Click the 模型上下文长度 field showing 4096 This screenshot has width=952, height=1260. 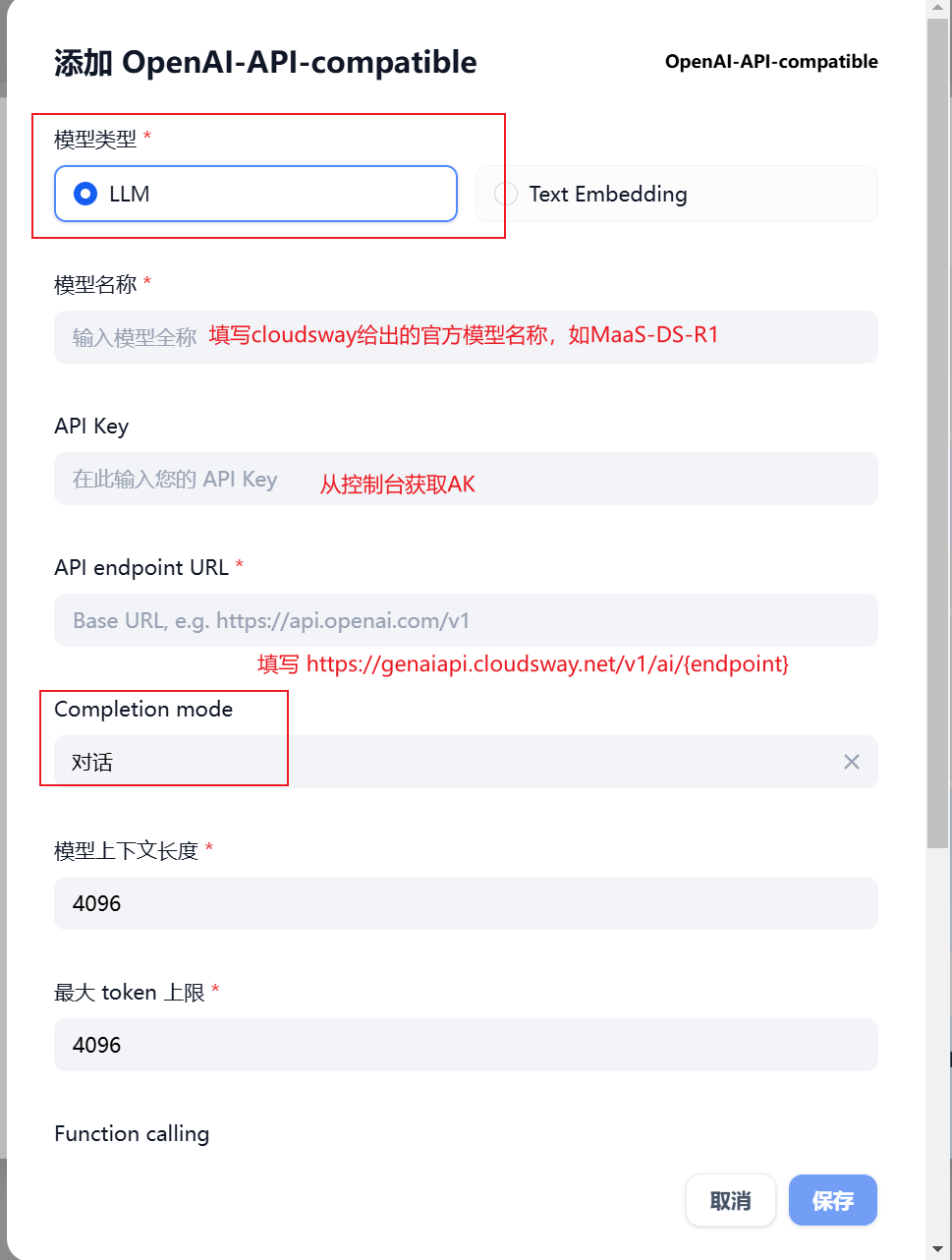click(466, 903)
